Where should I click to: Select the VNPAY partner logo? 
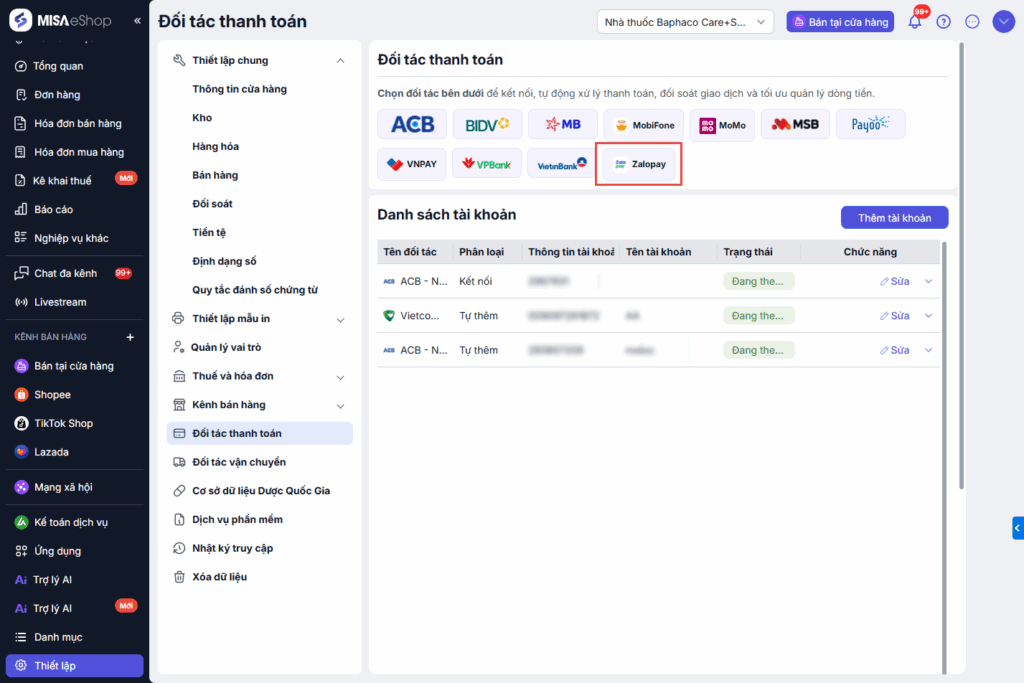coord(412,164)
